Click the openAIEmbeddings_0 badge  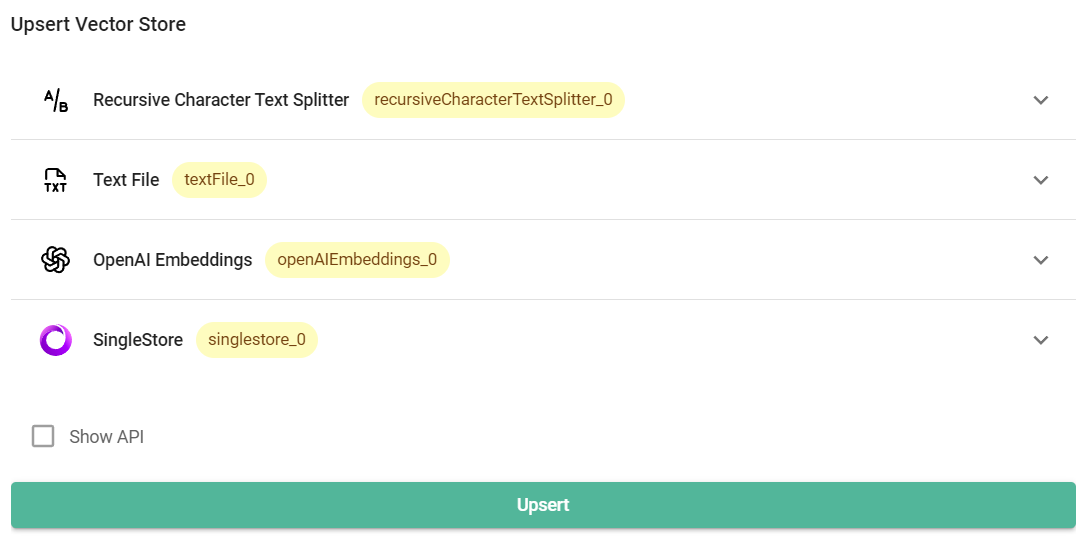pos(357,260)
